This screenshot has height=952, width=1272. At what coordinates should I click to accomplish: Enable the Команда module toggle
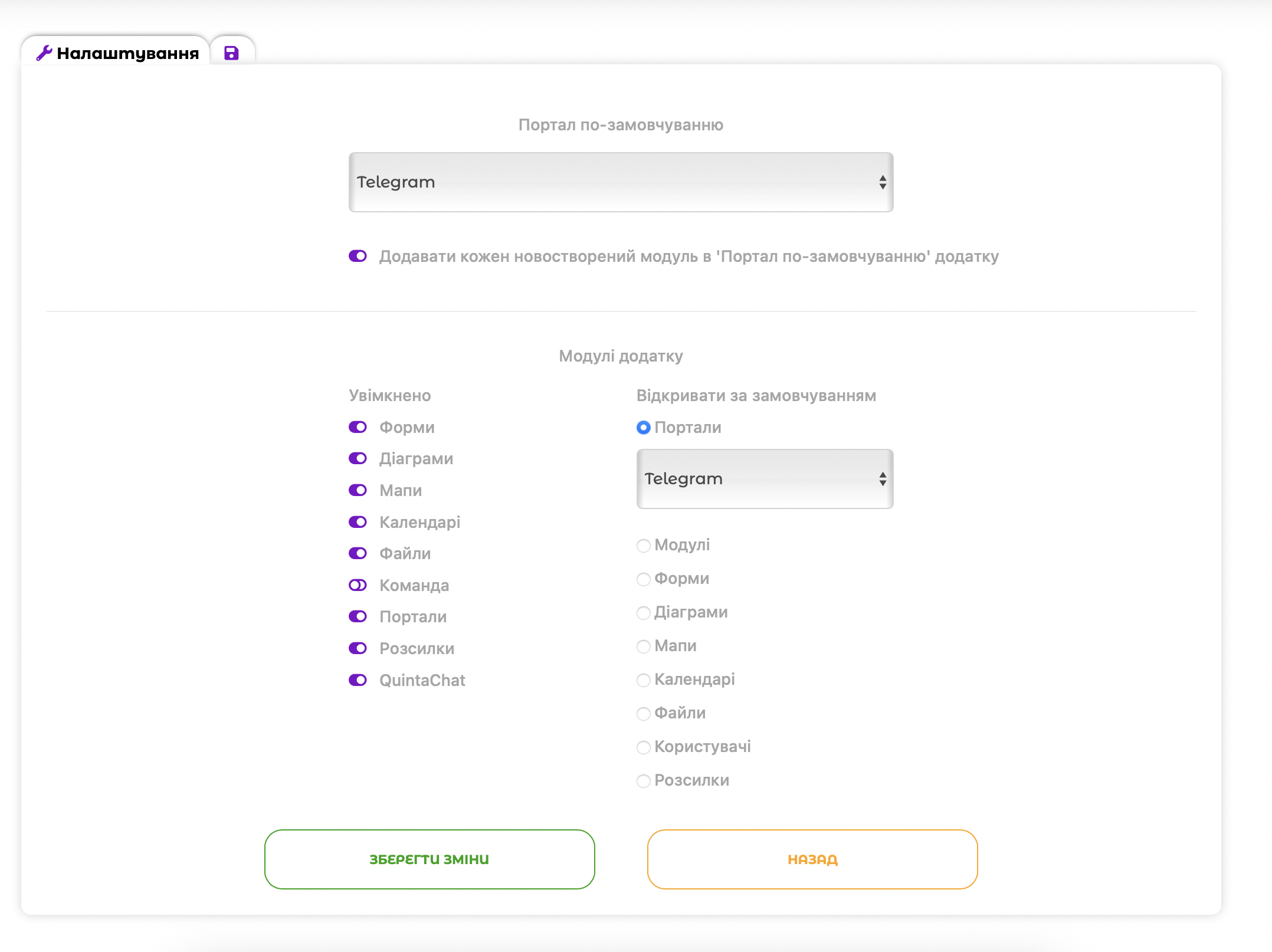(358, 585)
